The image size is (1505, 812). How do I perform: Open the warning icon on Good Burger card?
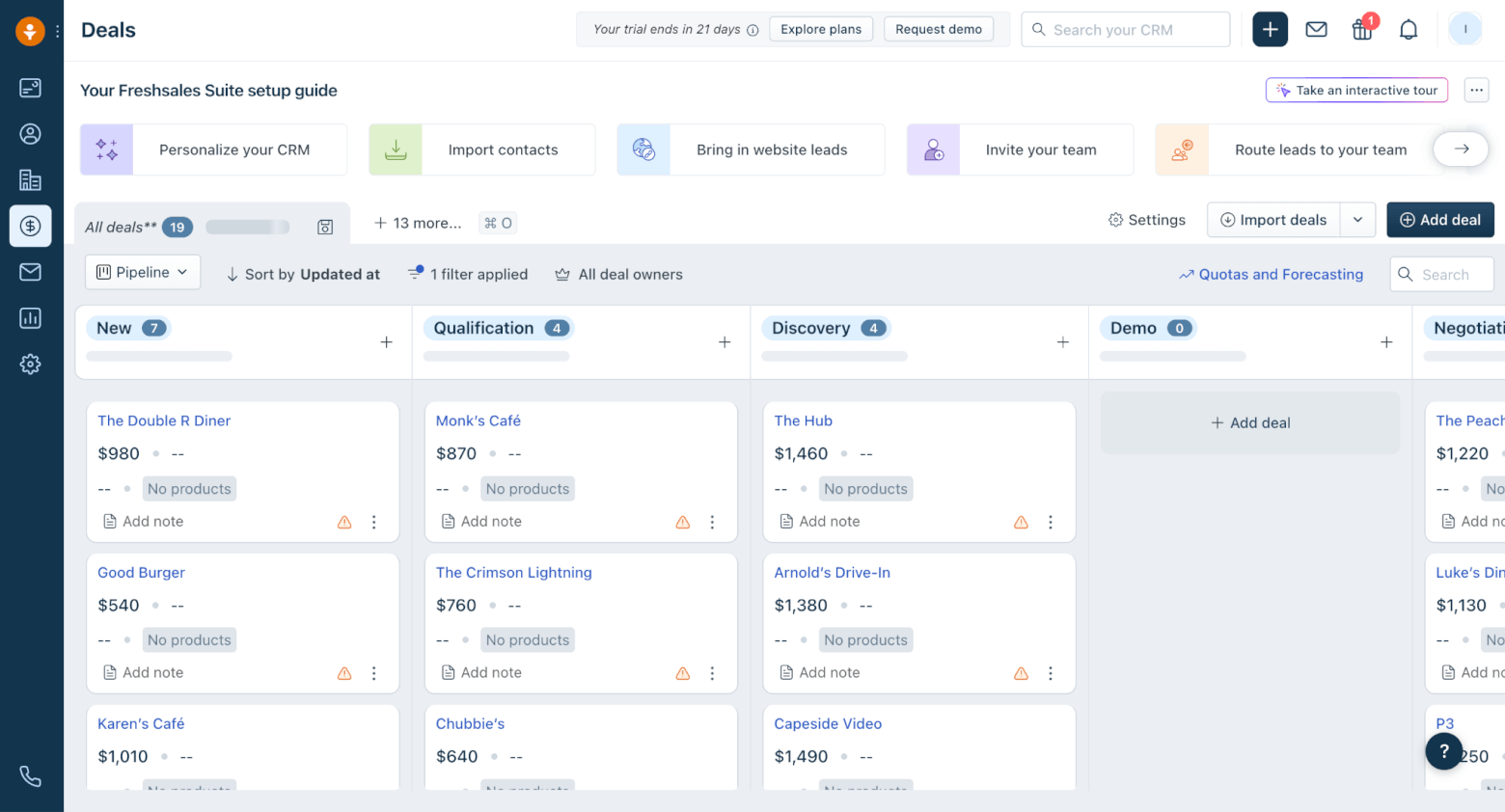pyautogui.click(x=344, y=673)
